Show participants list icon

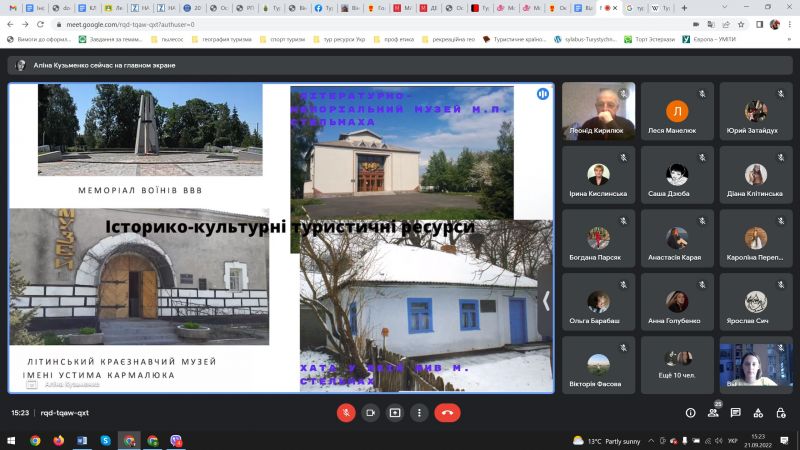click(x=713, y=413)
